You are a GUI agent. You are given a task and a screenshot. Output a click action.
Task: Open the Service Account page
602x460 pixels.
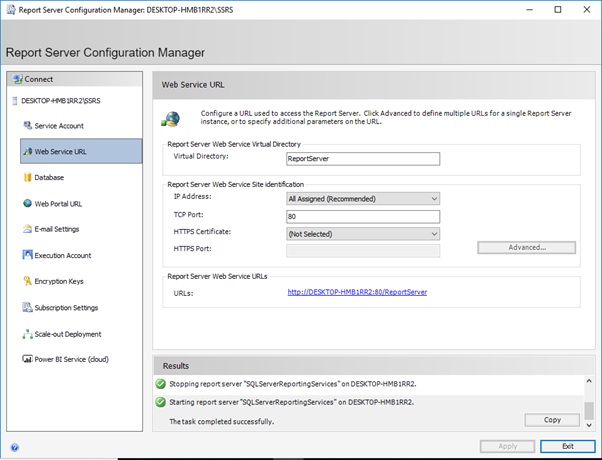click(x=59, y=126)
